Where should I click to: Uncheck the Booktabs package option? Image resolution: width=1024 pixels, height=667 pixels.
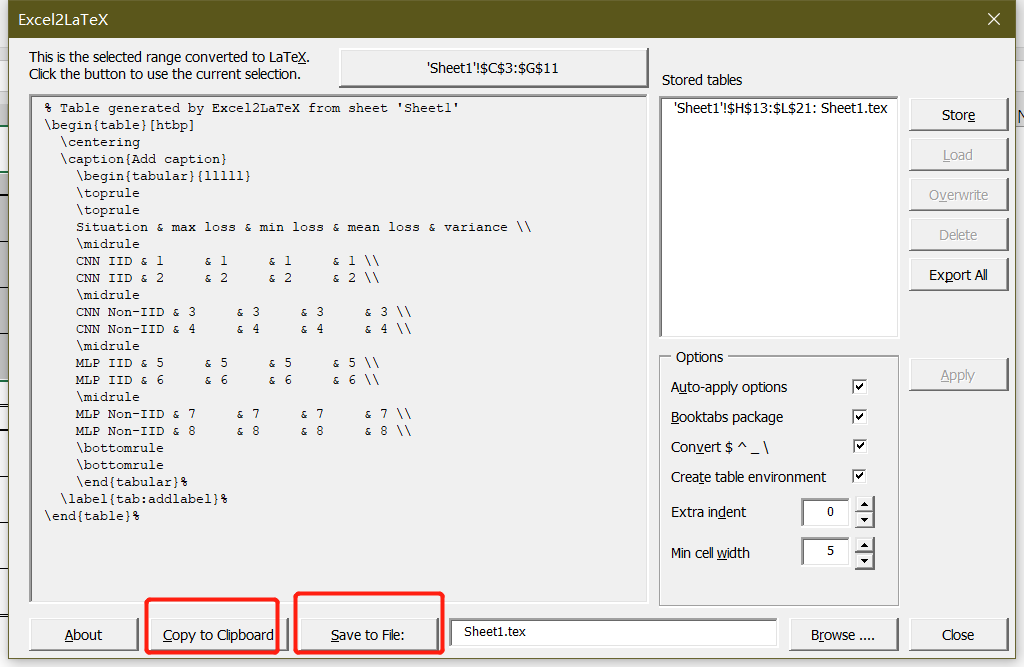pyautogui.click(x=858, y=417)
